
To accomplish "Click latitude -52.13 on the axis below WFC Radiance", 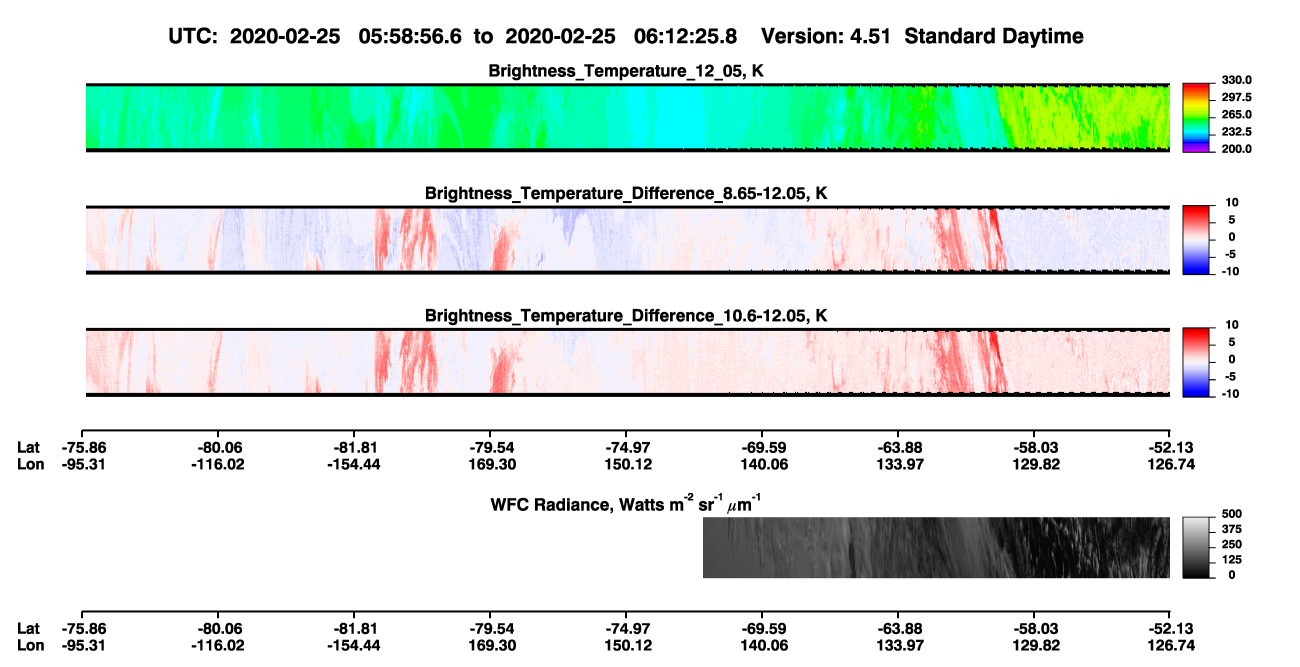I will click(x=1170, y=628).
